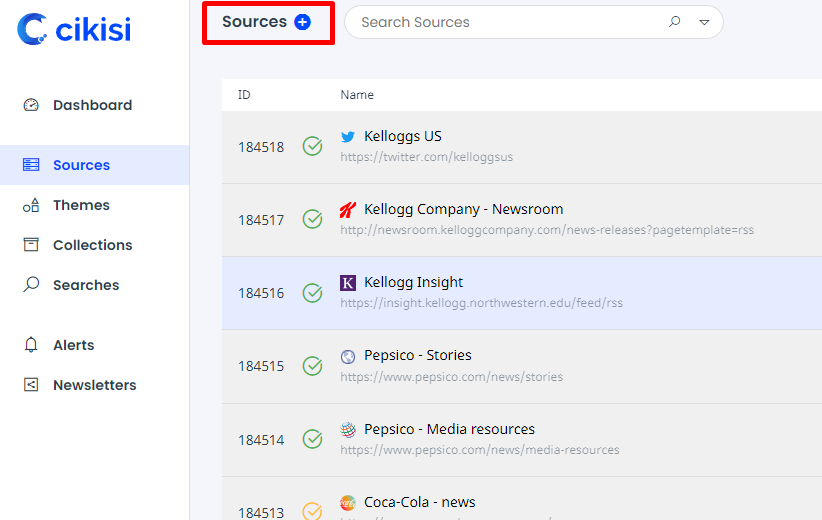The height and width of the screenshot is (520, 822).
Task: Select ID 184517 cell
Action: [x=261, y=220]
